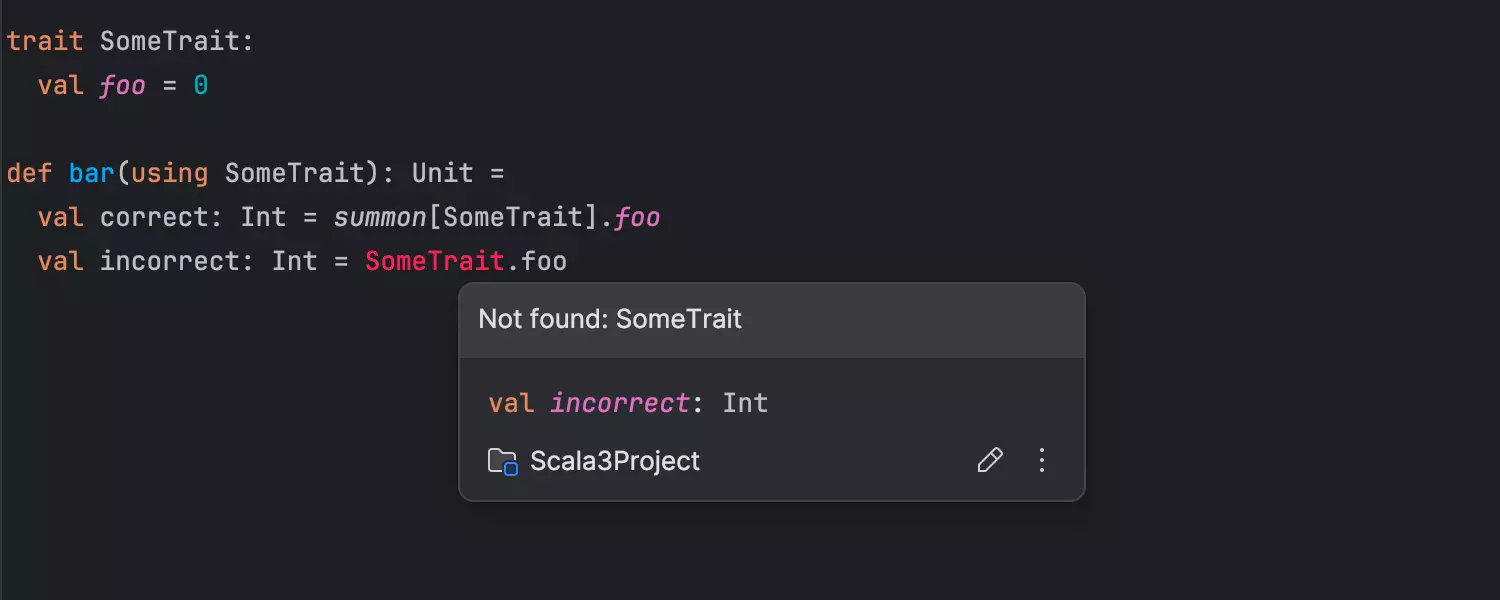Screen dimensions: 1500x600
Task: Click 'Int' type in the popup signature
Action: coord(745,403)
